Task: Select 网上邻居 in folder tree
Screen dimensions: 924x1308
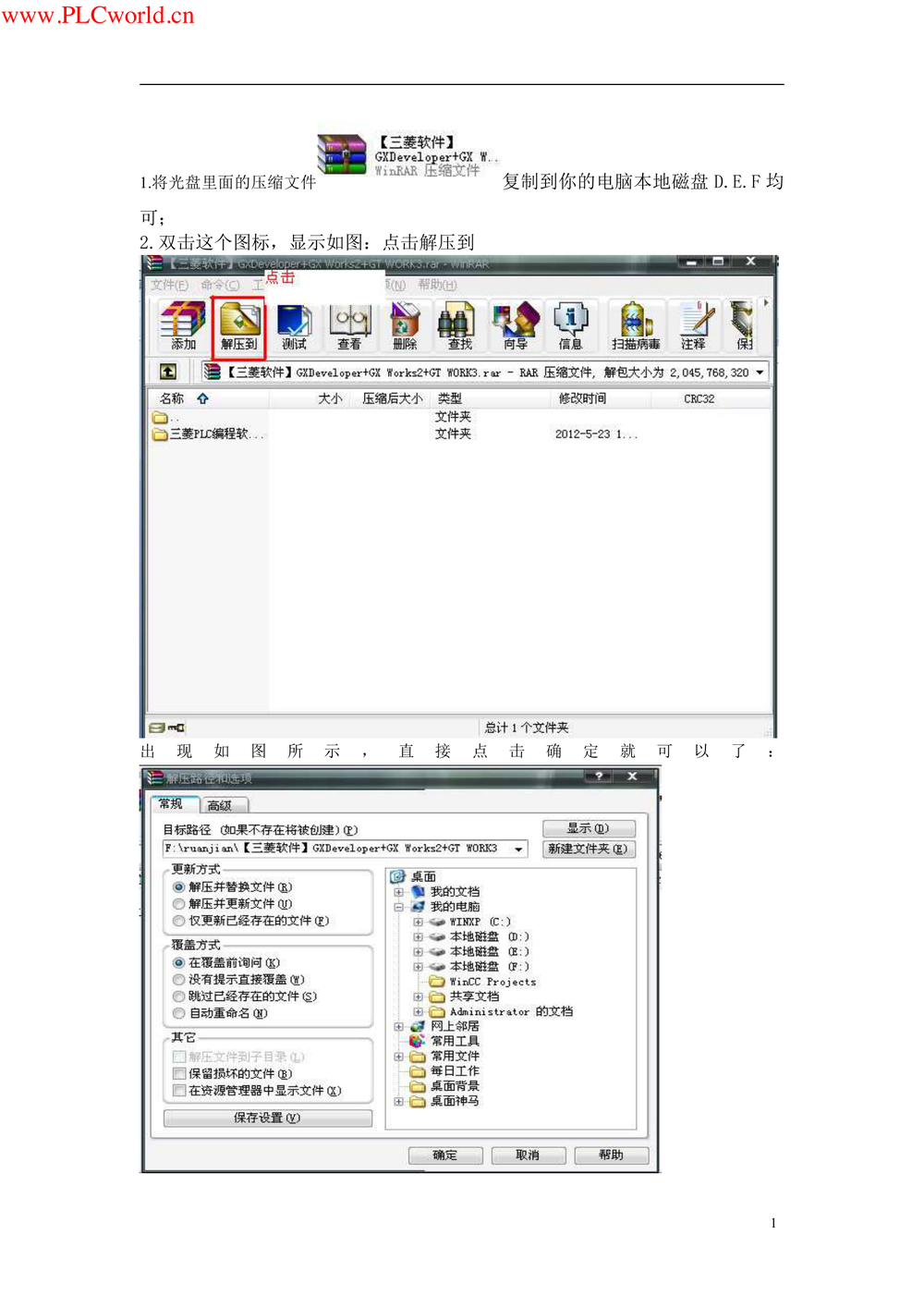Action: (x=455, y=1026)
